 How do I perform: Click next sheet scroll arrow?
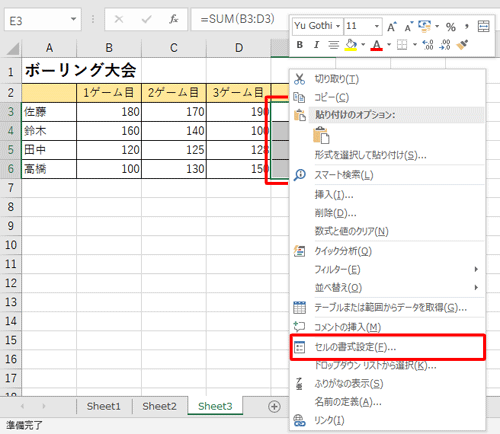pyautogui.click(x=44, y=406)
